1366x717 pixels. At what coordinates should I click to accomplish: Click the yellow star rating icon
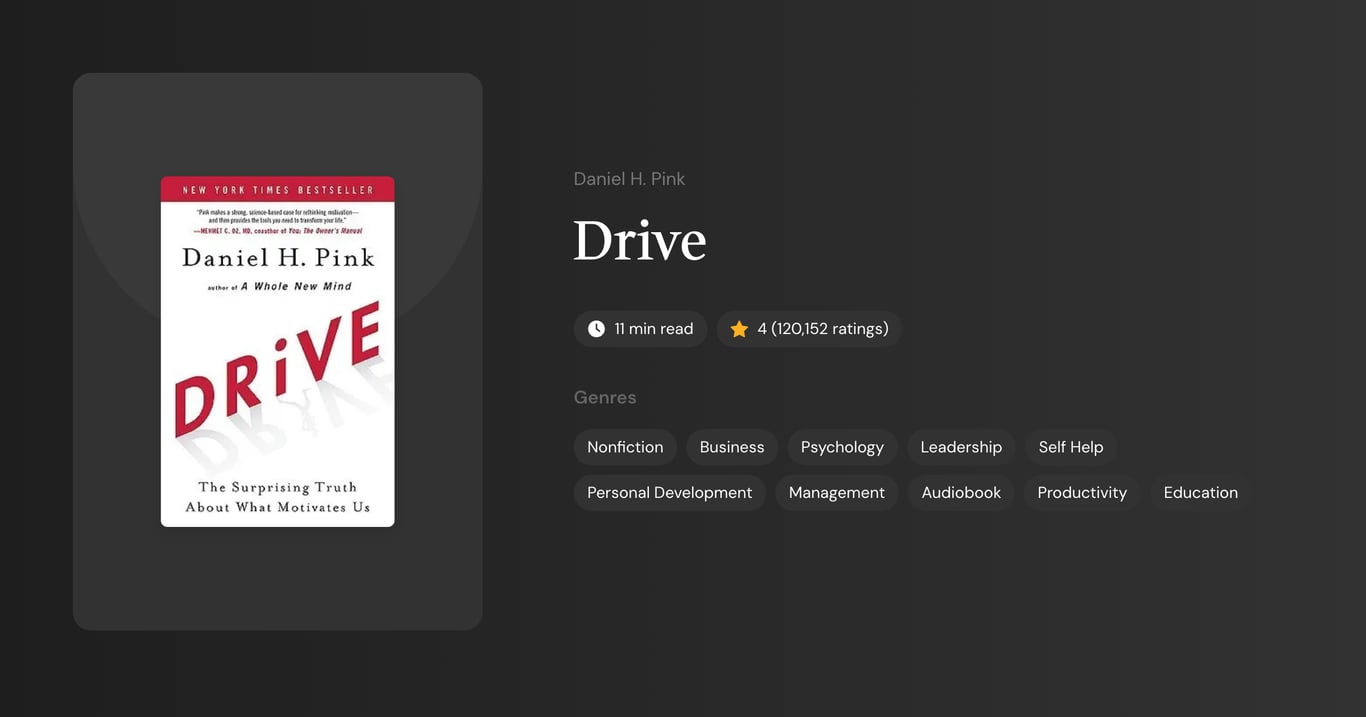pyautogui.click(x=739, y=329)
